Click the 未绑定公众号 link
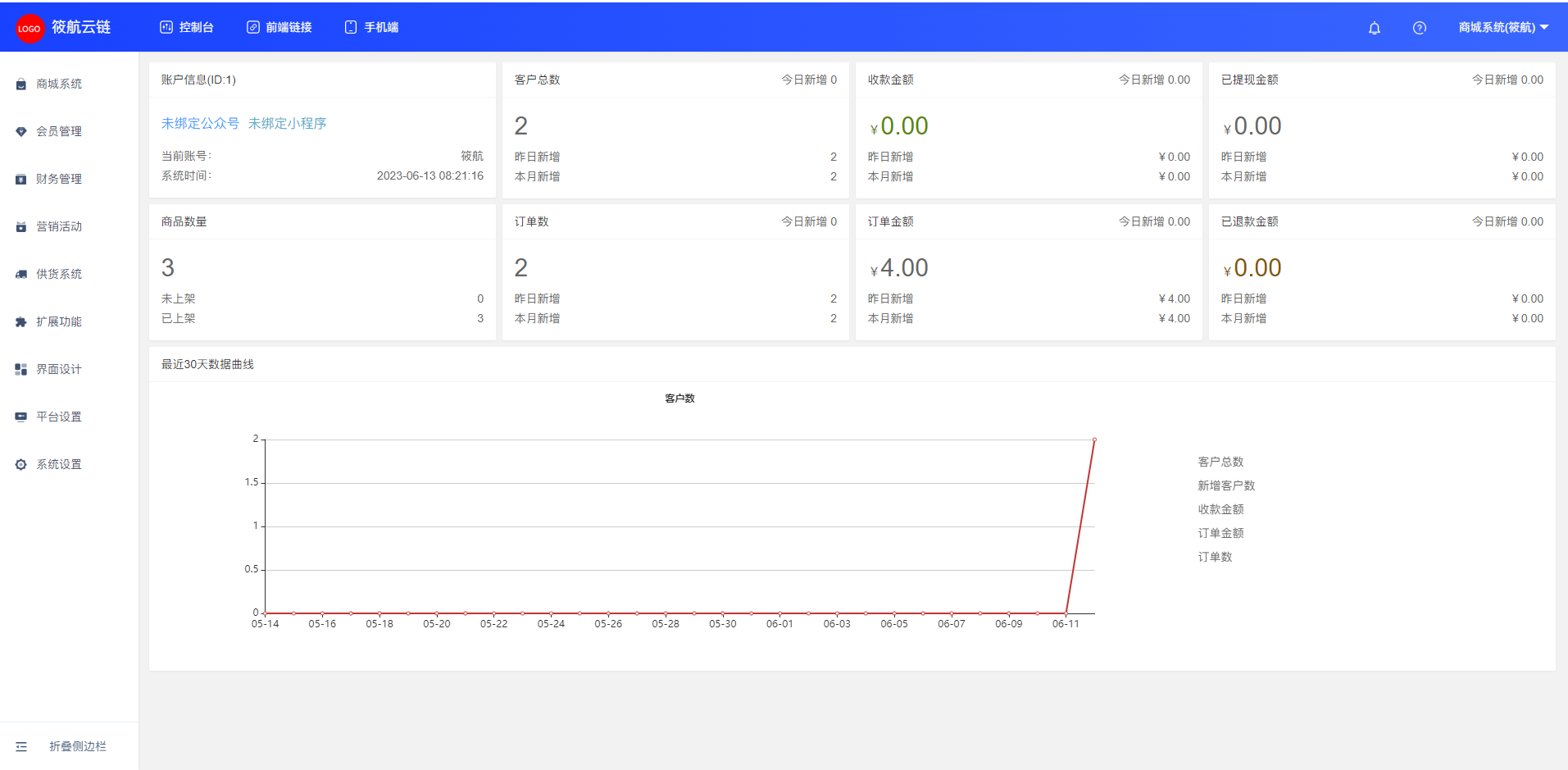The height and width of the screenshot is (770, 1568). [x=200, y=123]
